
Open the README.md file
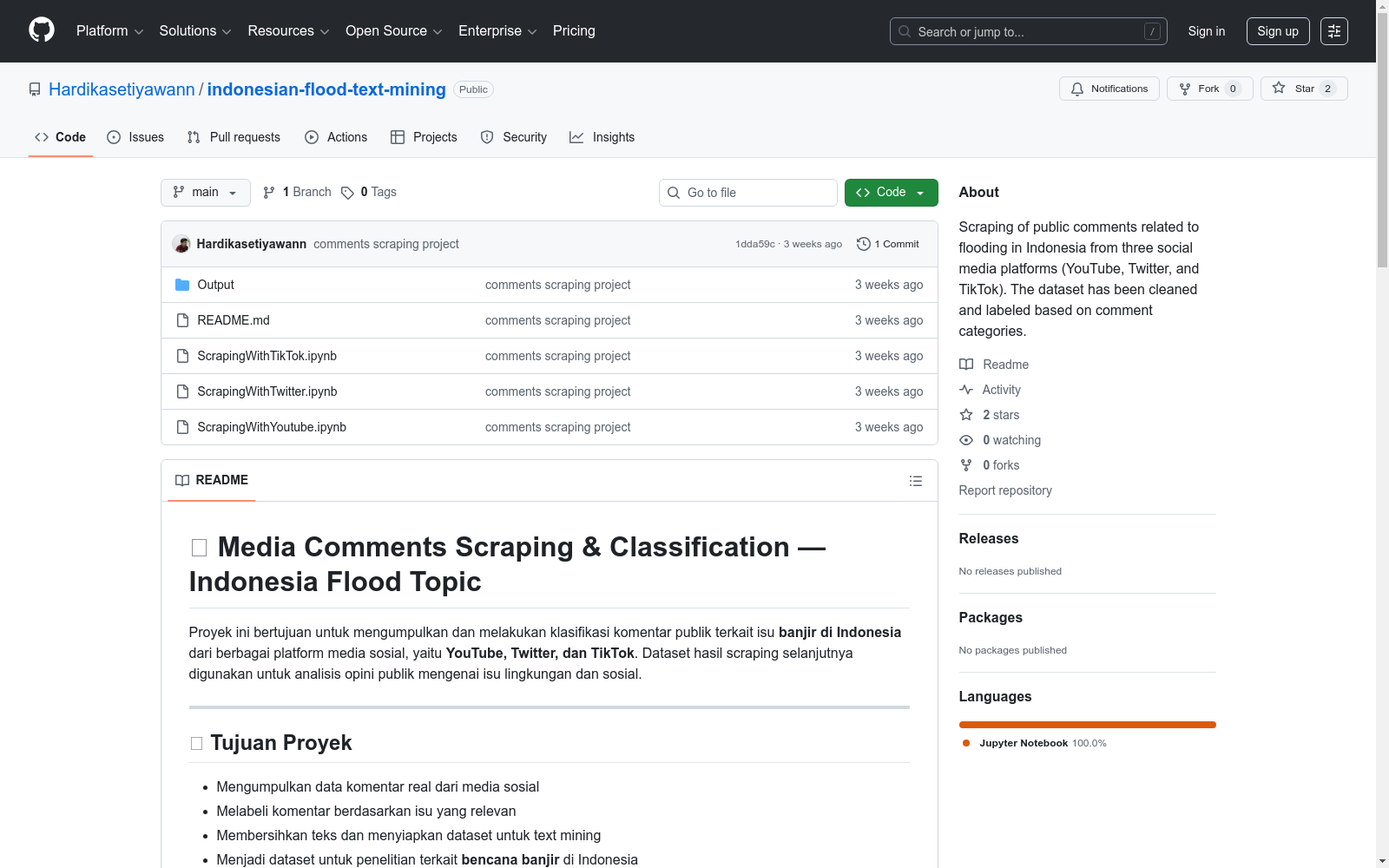tap(234, 320)
